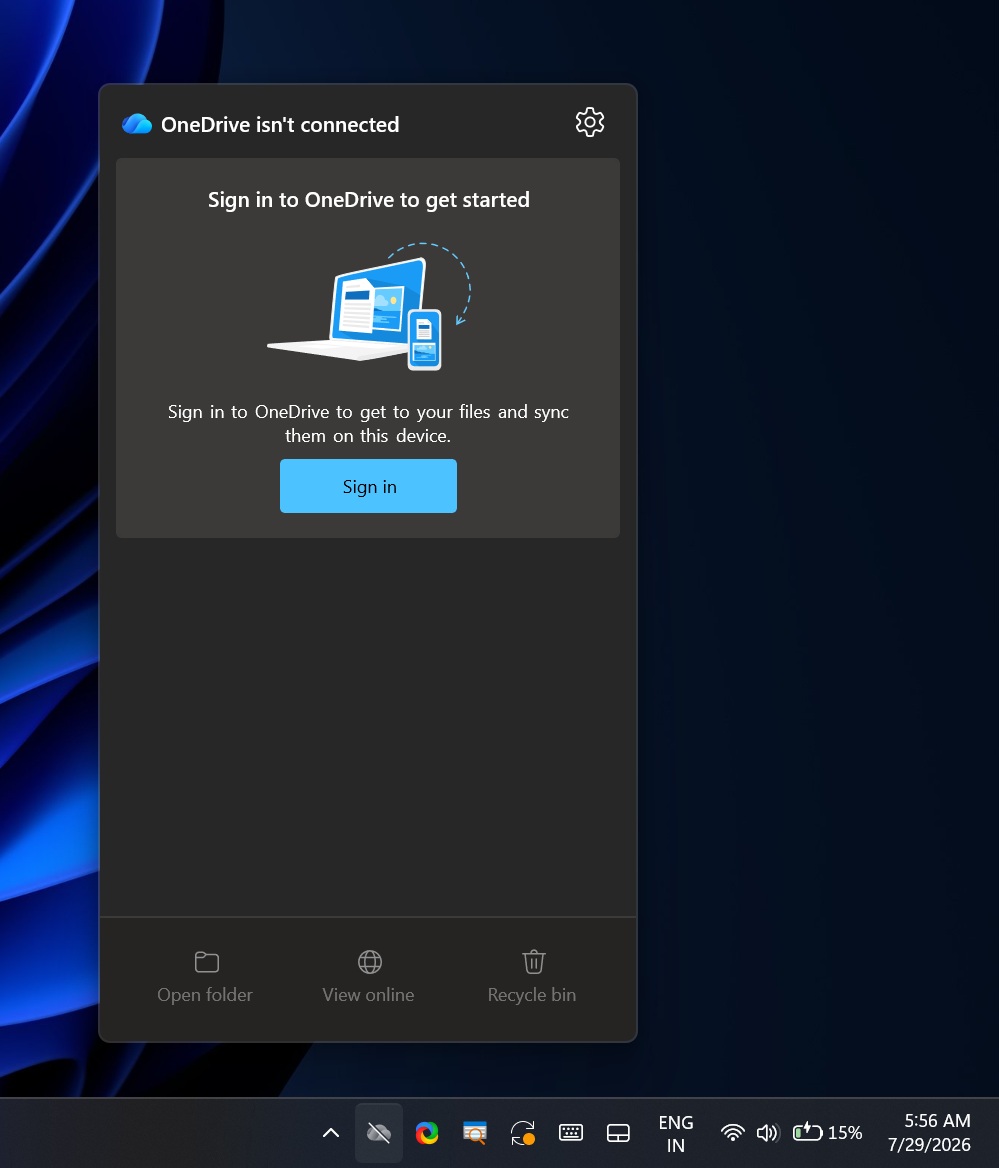999x1168 pixels.
Task: Open folder from the OneDrive footer
Action: [206, 977]
